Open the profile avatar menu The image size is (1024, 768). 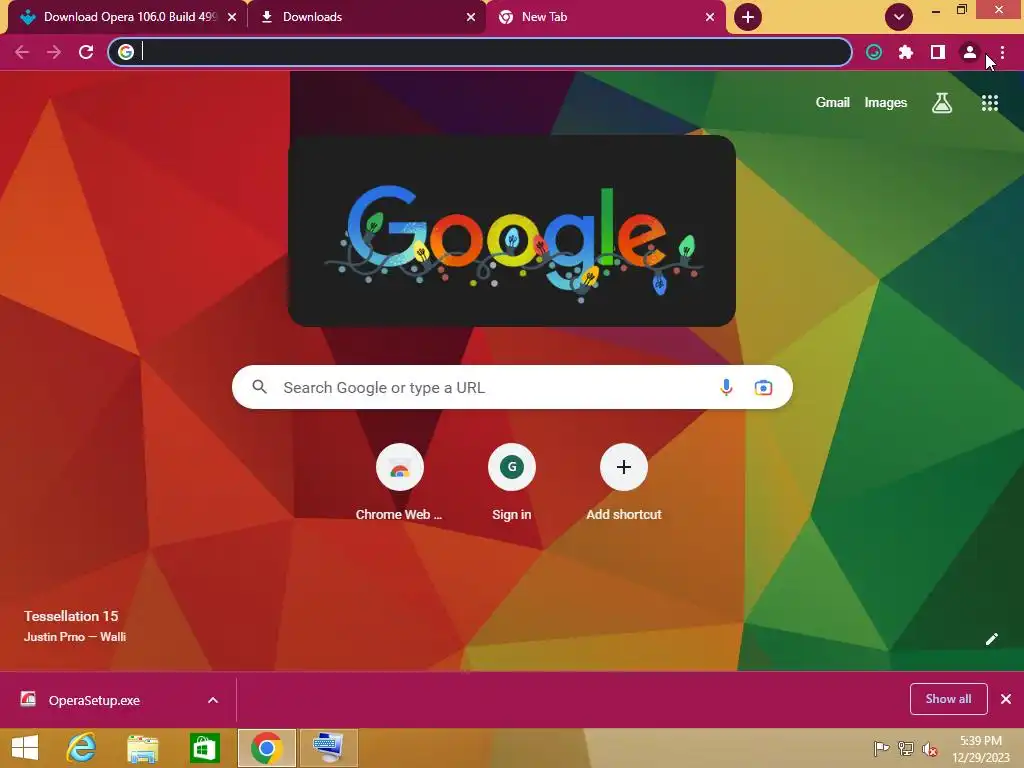click(970, 52)
